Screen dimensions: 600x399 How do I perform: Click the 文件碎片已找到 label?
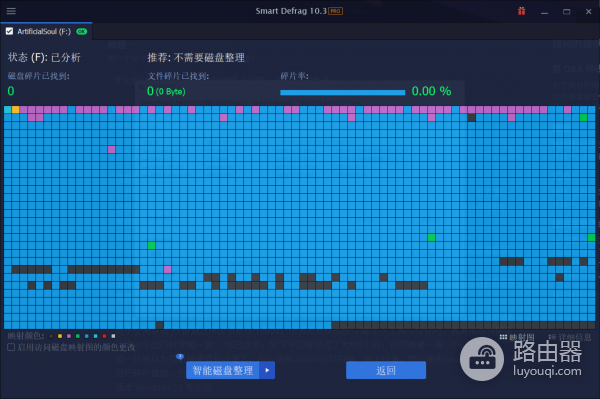click(x=178, y=76)
